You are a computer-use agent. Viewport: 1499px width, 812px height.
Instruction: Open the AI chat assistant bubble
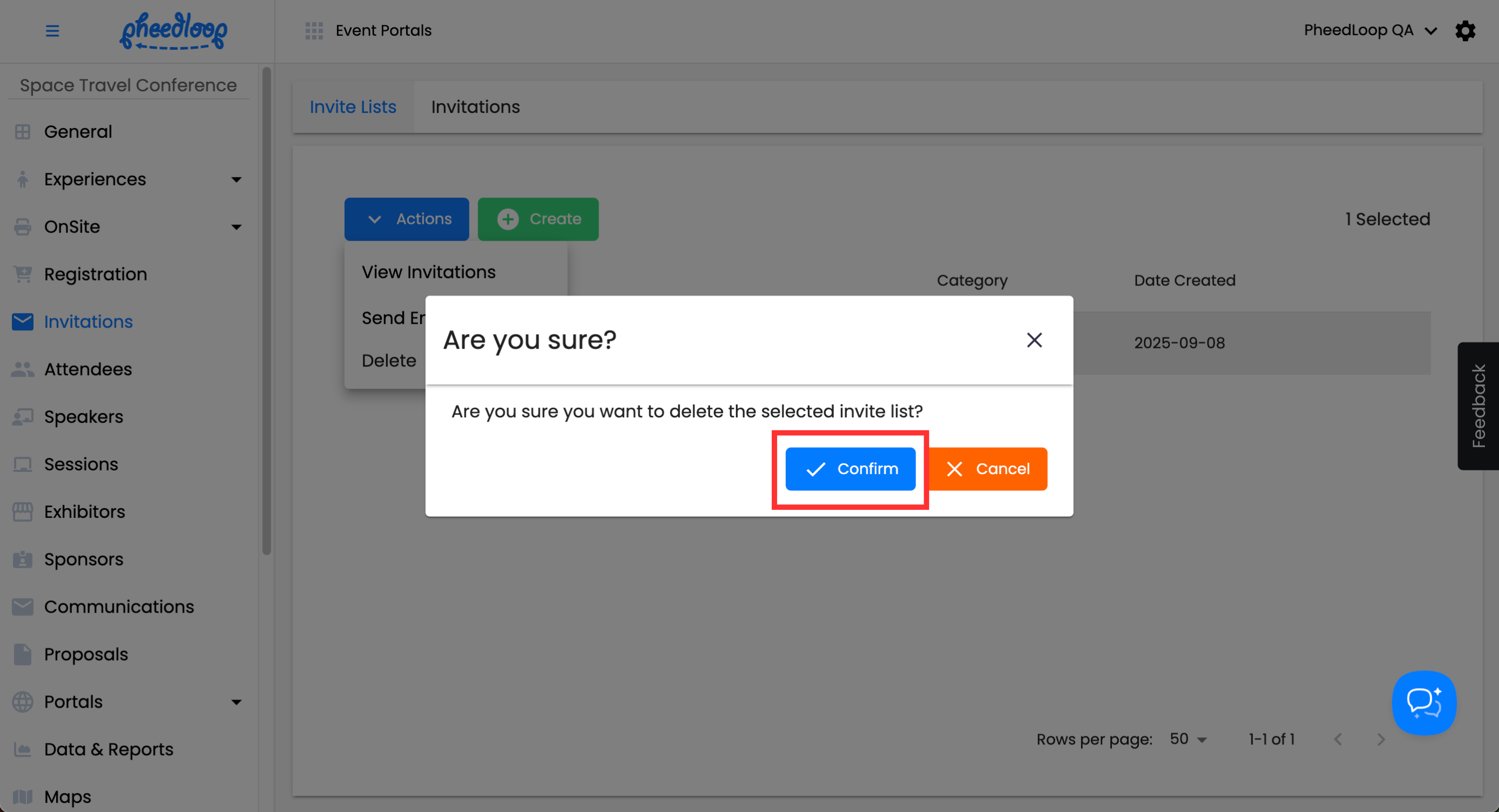coord(1423,703)
